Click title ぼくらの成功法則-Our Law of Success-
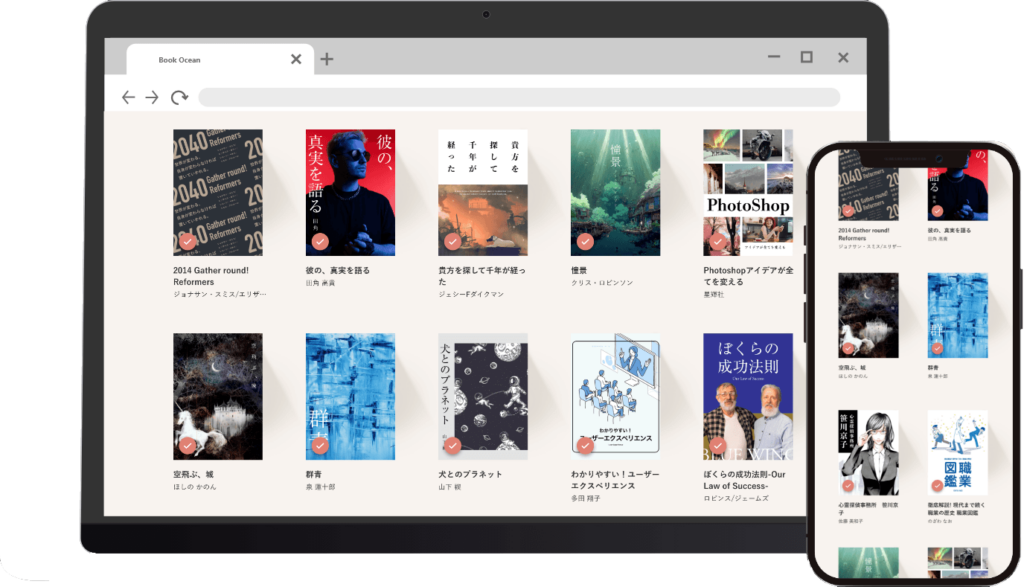Screen dimensions: 1024x587 (744, 481)
